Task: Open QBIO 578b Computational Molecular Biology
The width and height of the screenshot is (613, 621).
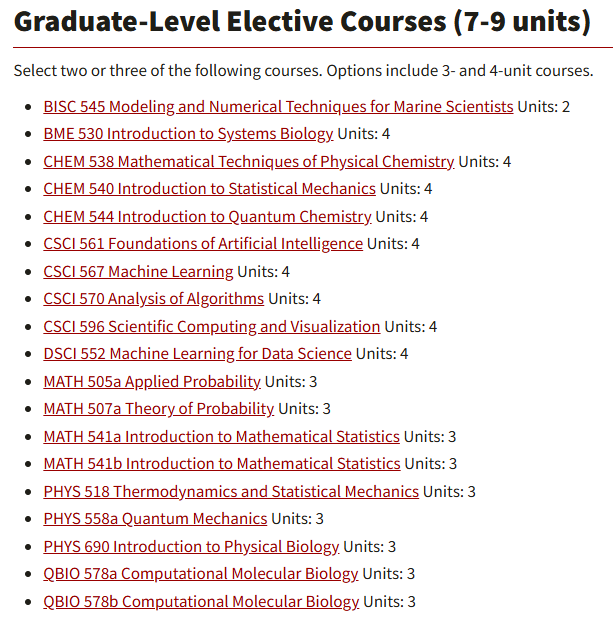Action: point(201,601)
